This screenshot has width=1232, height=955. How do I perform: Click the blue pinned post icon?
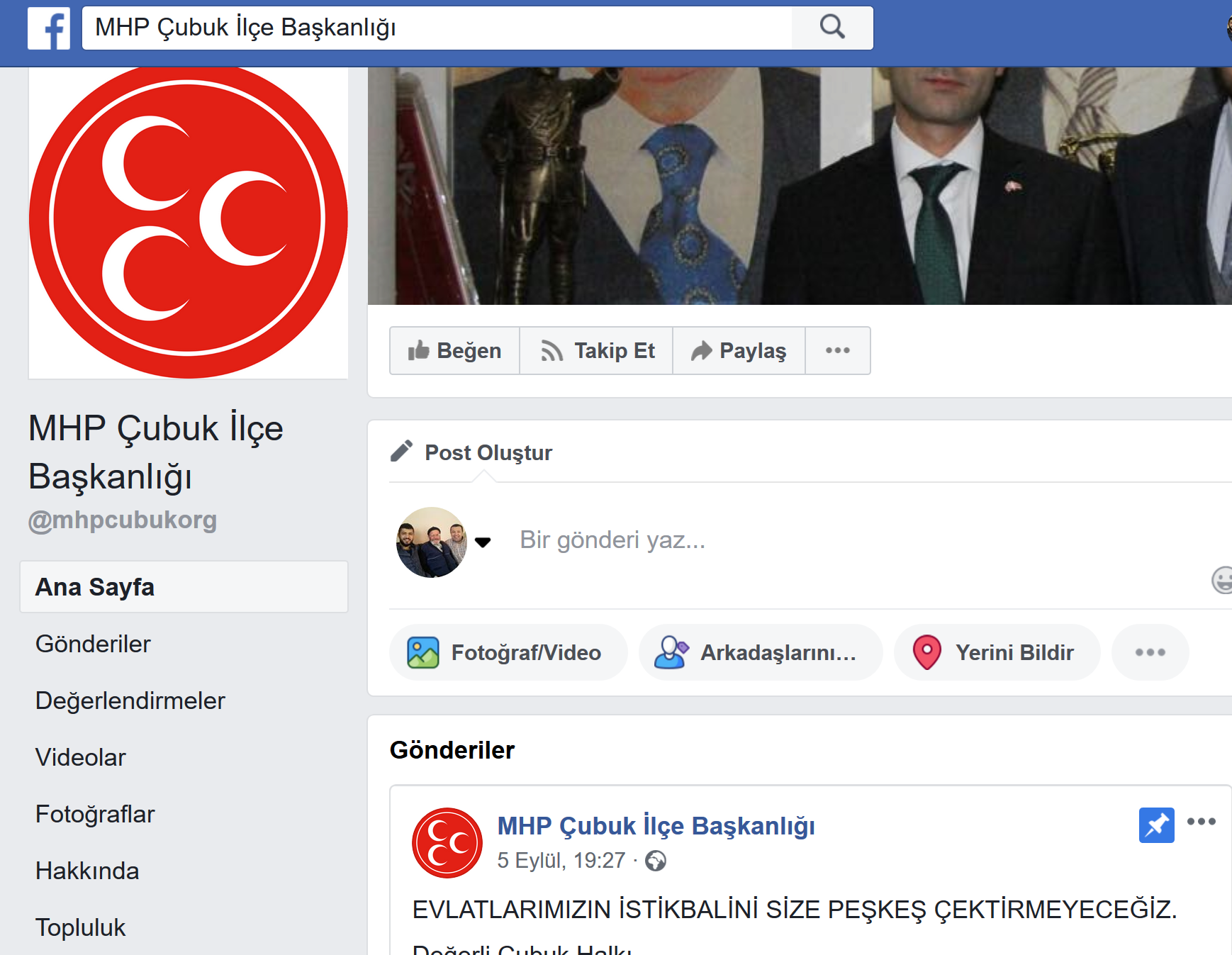tap(1156, 825)
